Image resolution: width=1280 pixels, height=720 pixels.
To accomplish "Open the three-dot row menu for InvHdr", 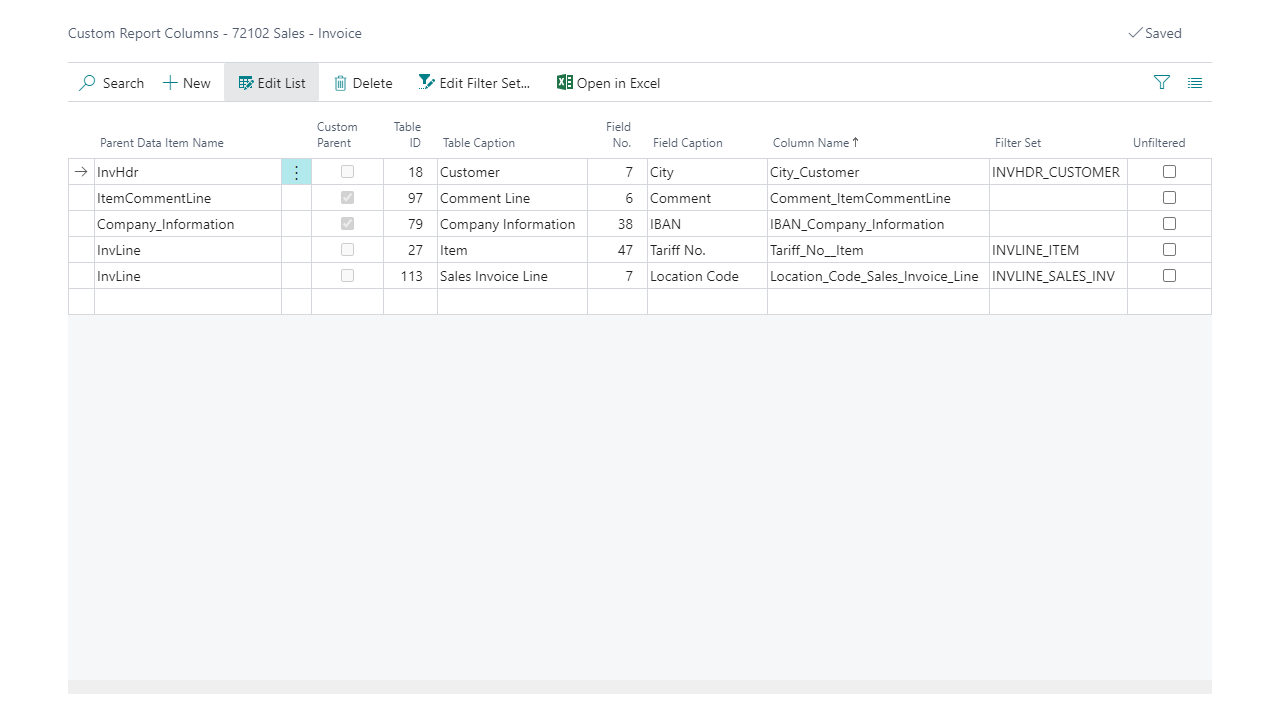I will pos(296,172).
